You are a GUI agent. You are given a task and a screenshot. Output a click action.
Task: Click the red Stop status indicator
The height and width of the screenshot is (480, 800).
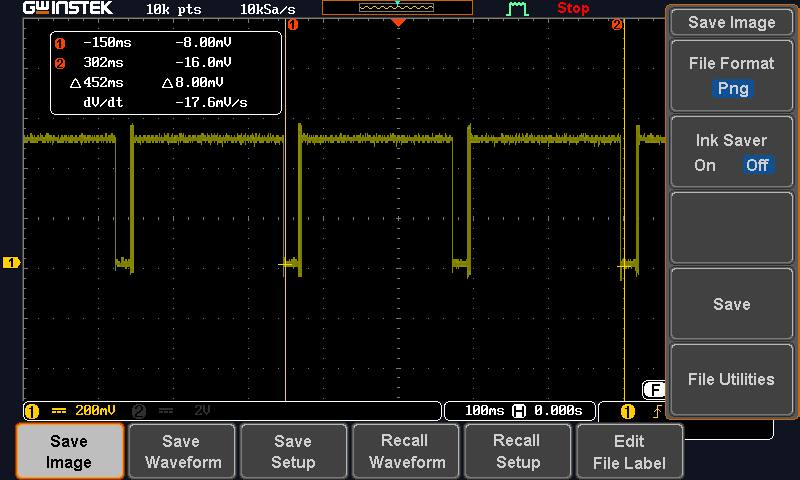[573, 8]
